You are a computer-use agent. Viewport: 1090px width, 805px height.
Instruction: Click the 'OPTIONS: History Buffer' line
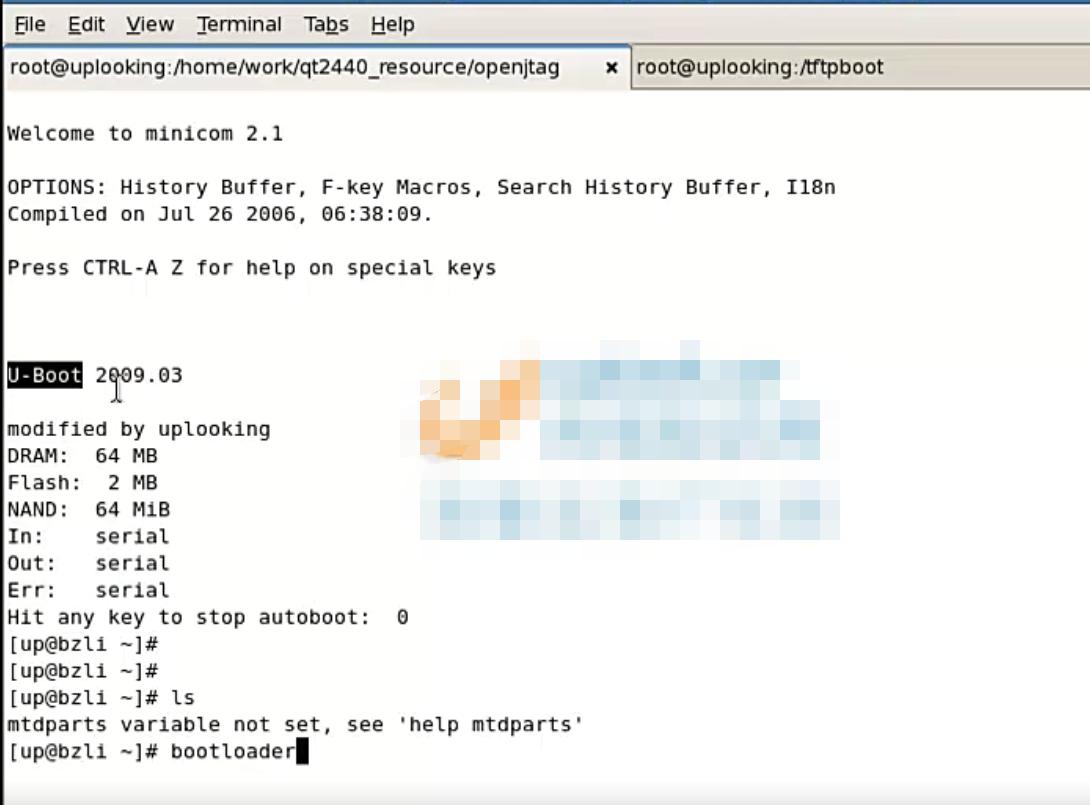[421, 187]
